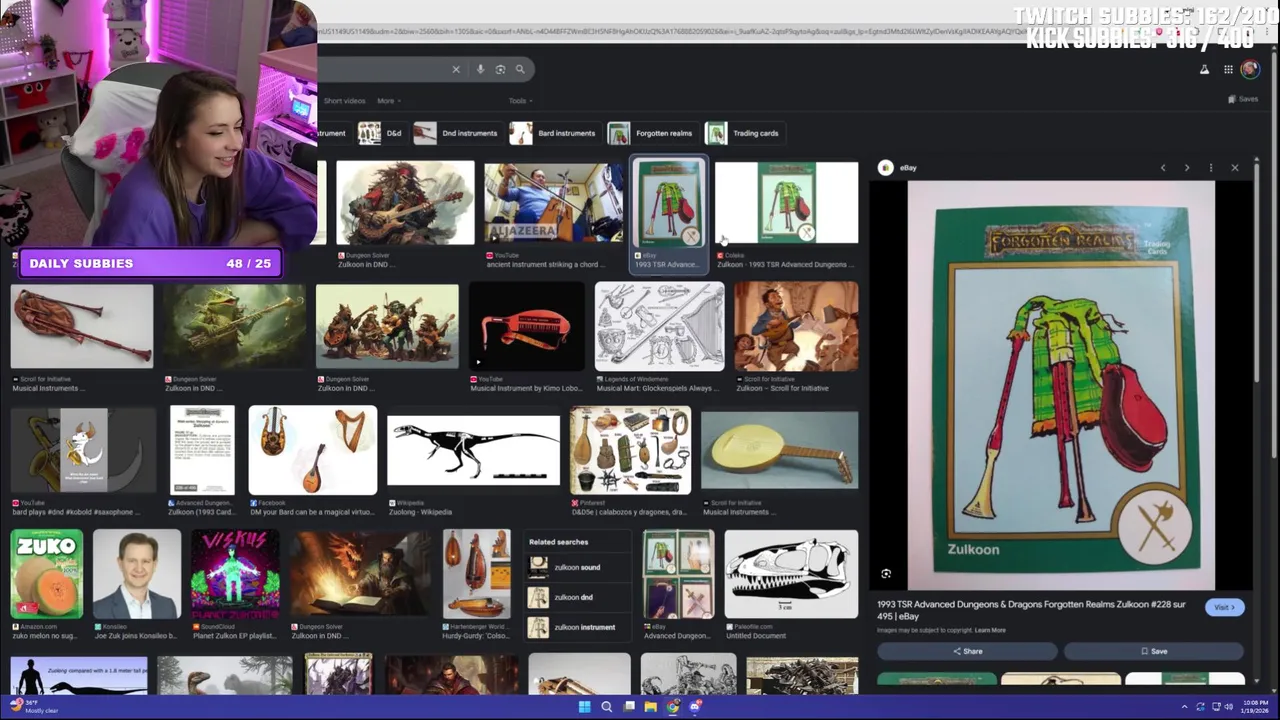Open the bearded bard with guitar thumbnail
The height and width of the screenshot is (720, 1280).
pos(405,203)
